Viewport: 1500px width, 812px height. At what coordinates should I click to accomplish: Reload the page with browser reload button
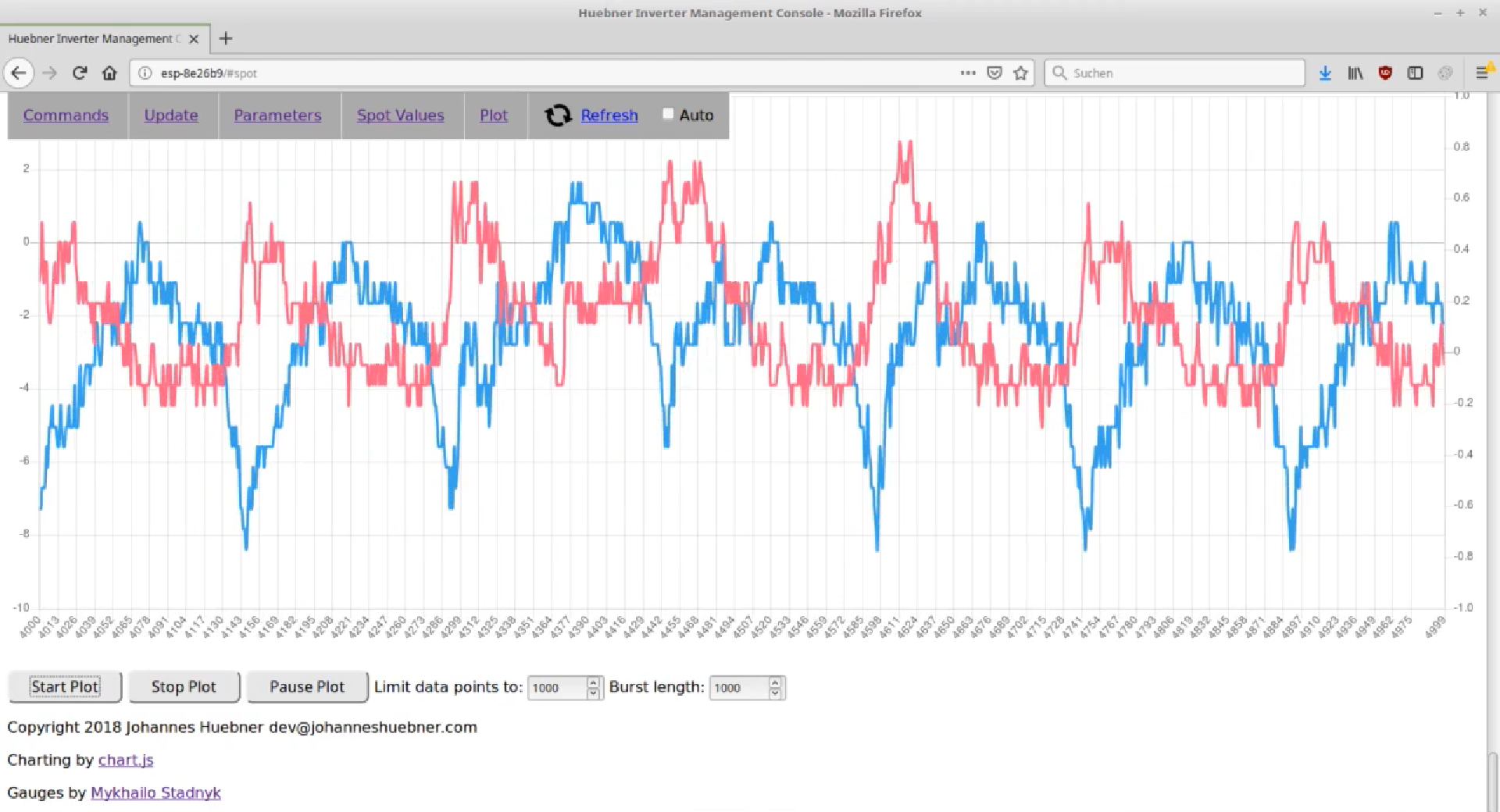(80, 73)
